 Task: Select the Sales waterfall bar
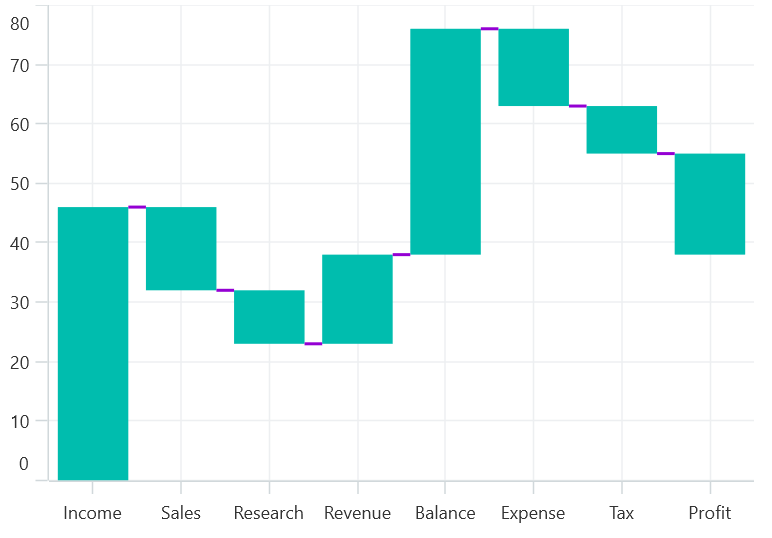[181, 248]
